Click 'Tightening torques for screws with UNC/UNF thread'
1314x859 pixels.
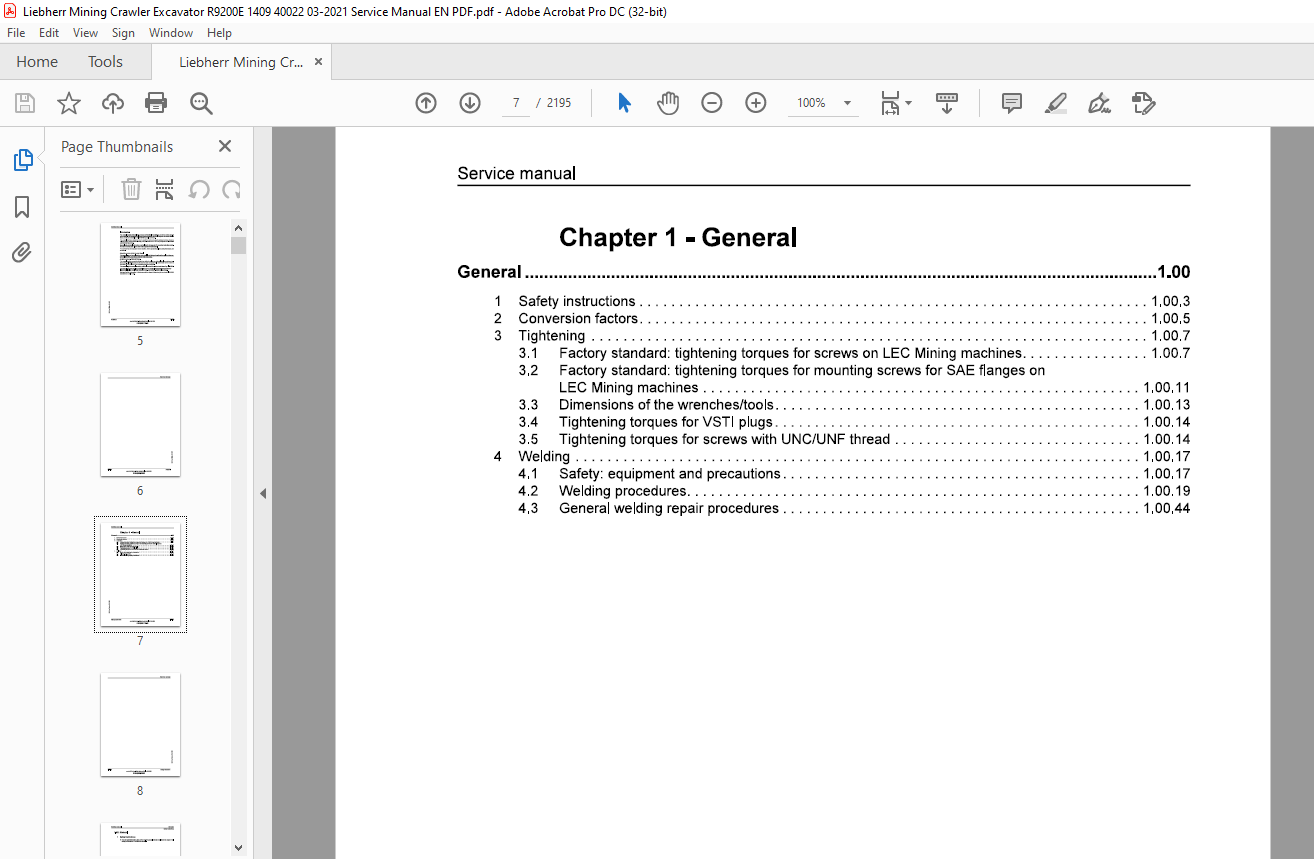724,439
